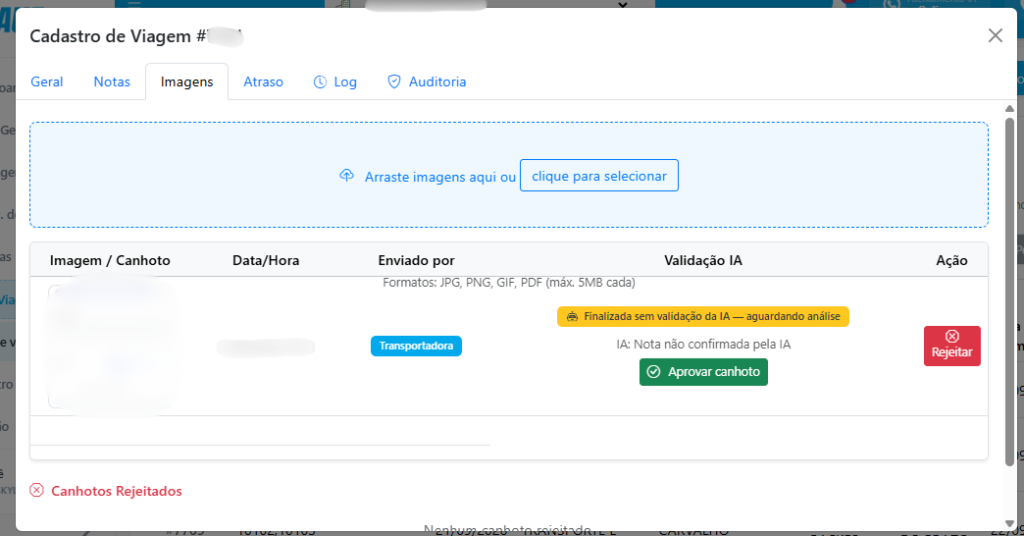Click the Validação IA column header
This screenshot has width=1024, height=536.
tap(703, 260)
